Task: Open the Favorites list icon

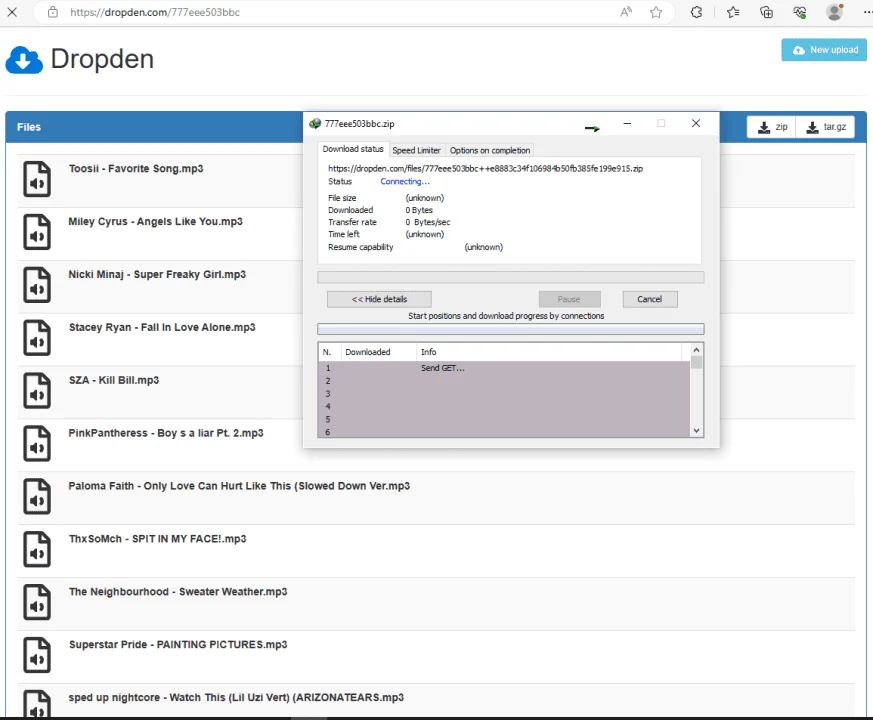Action: 733,12
